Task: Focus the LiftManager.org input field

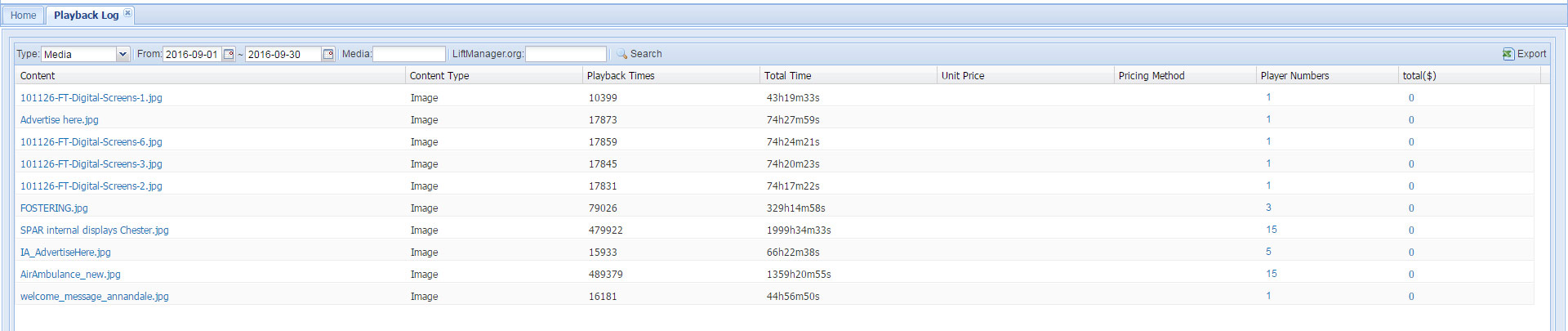Action: point(565,54)
